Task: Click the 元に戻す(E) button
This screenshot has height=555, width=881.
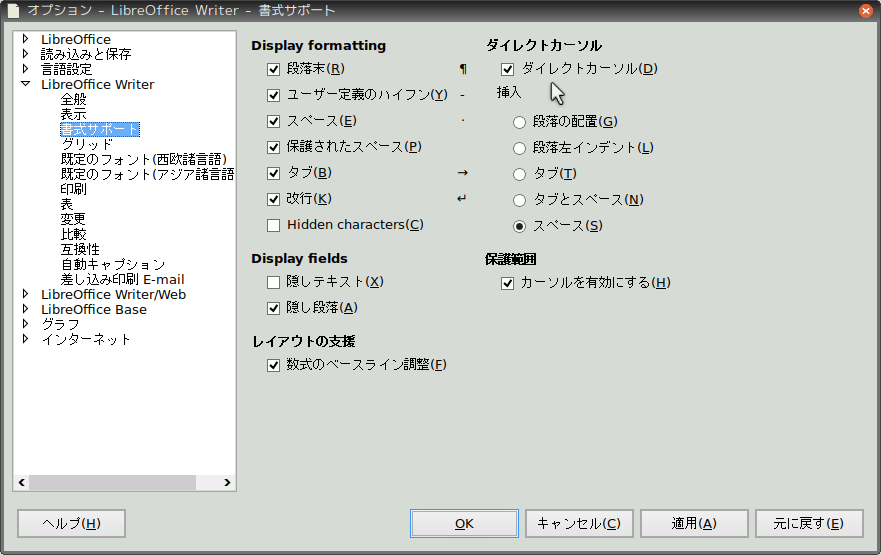Action: (809, 524)
